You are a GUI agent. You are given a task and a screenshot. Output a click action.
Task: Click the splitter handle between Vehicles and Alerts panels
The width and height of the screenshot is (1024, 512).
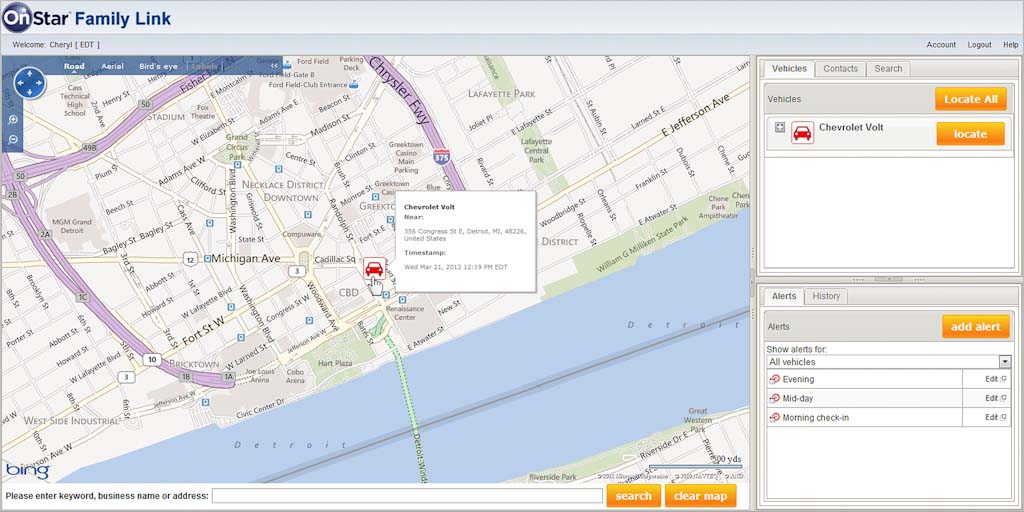[x=888, y=280]
